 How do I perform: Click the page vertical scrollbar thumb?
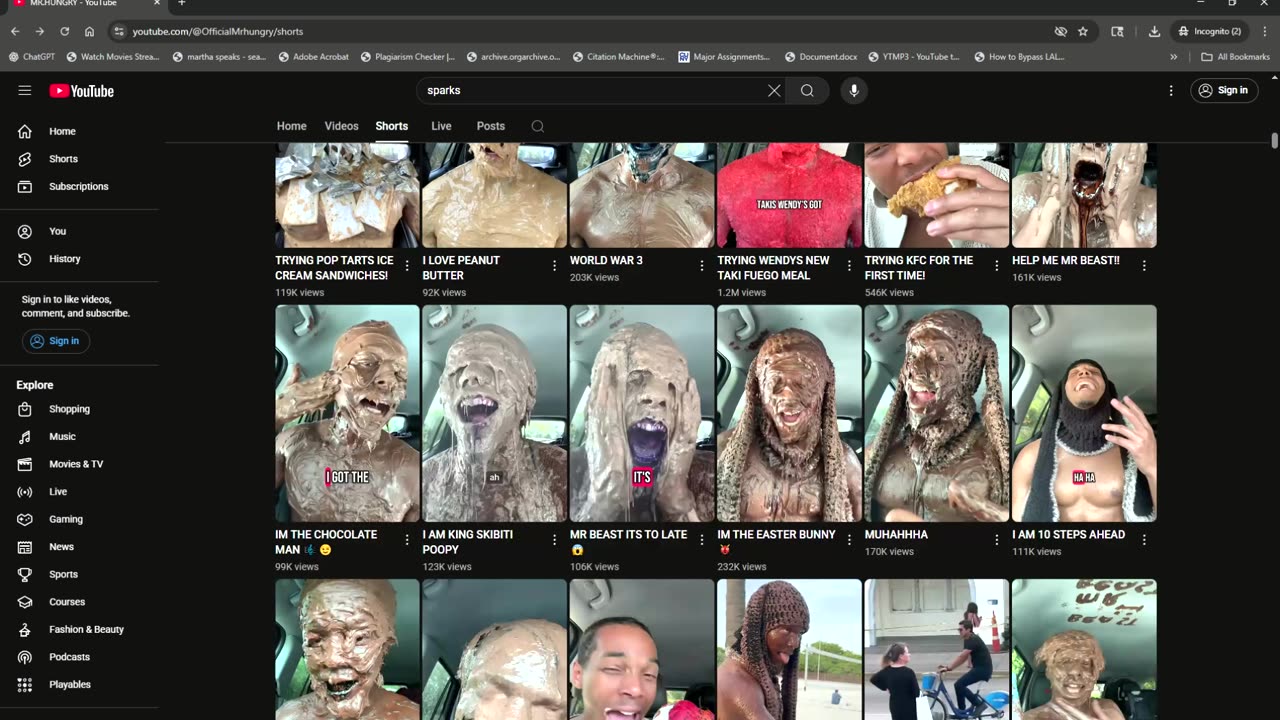(1274, 141)
